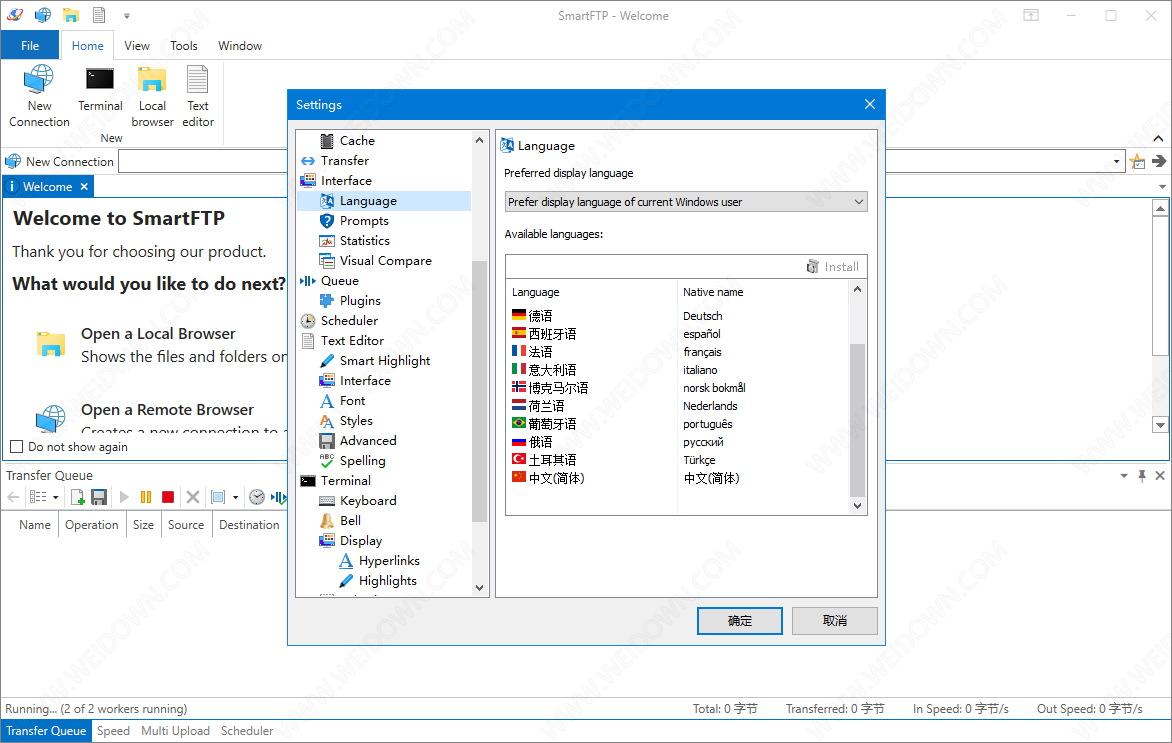Open select items dropdown in queue toolbar

[x=235, y=497]
